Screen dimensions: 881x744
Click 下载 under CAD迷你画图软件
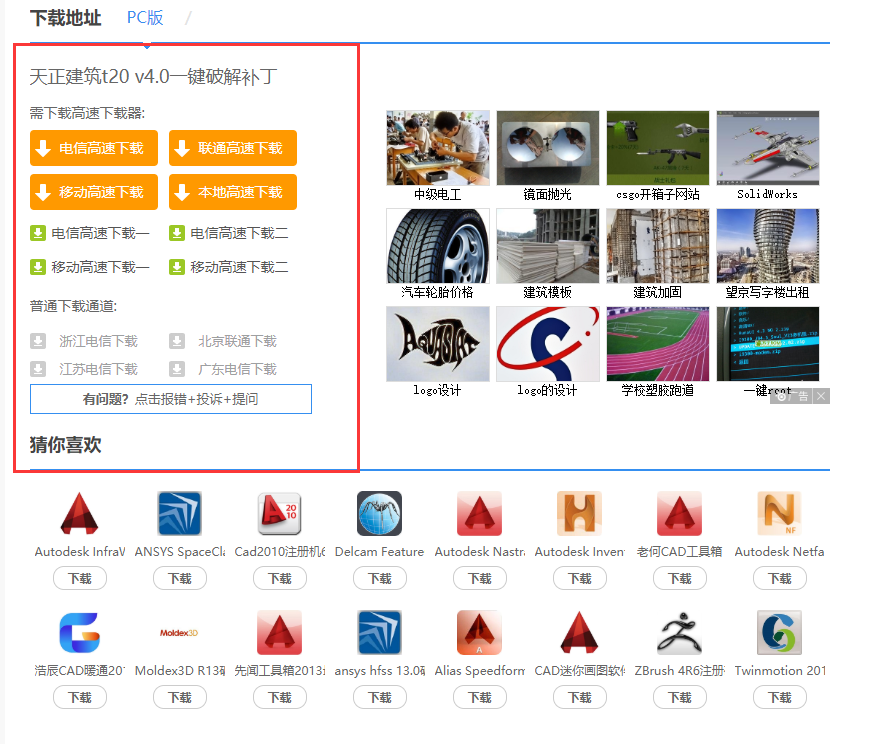click(x=580, y=697)
